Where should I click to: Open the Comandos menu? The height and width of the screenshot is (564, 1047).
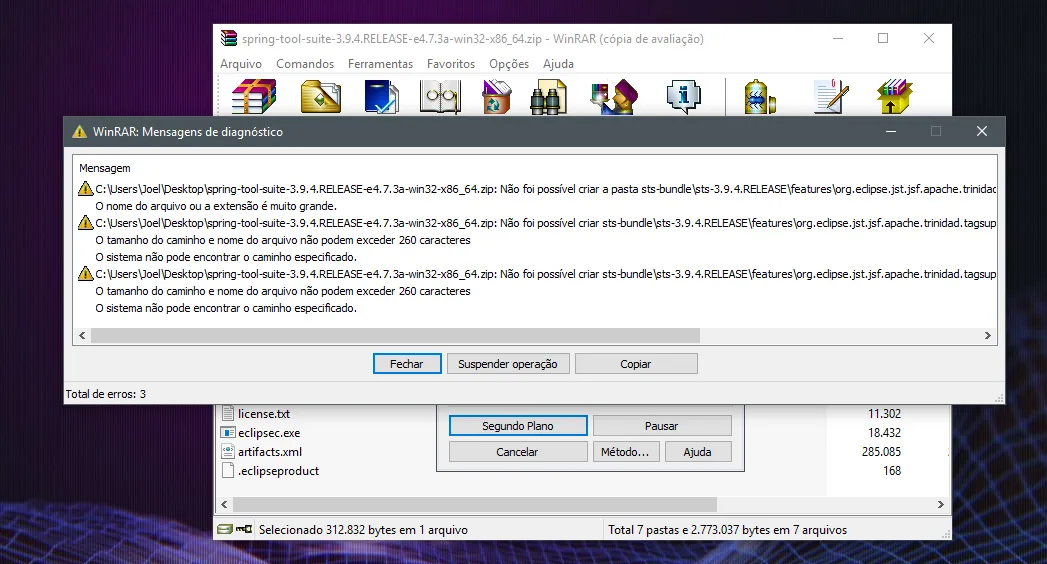tap(305, 64)
